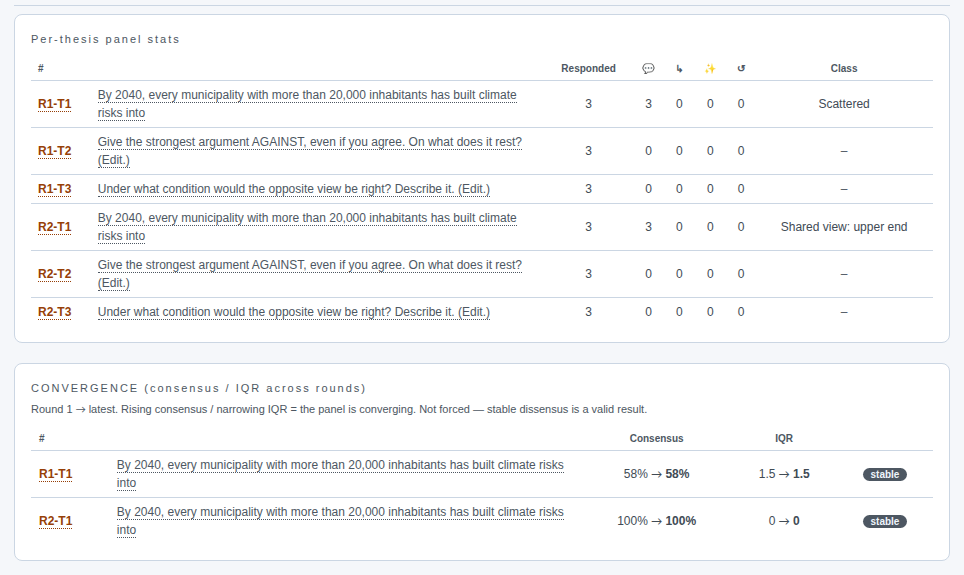Click the 'Responded' column header
The image size is (964, 575).
tap(588, 68)
